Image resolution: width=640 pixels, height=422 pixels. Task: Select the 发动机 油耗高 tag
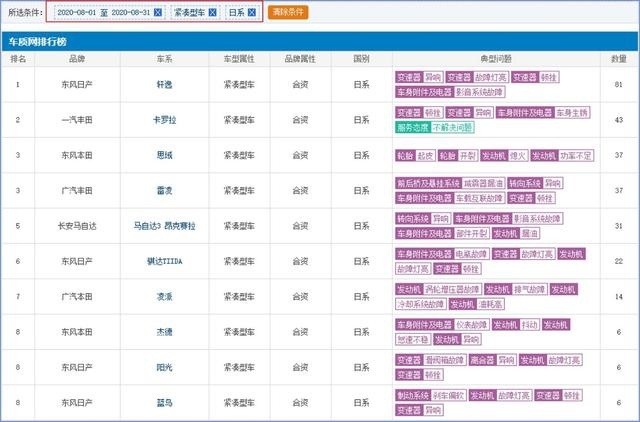[476, 304]
